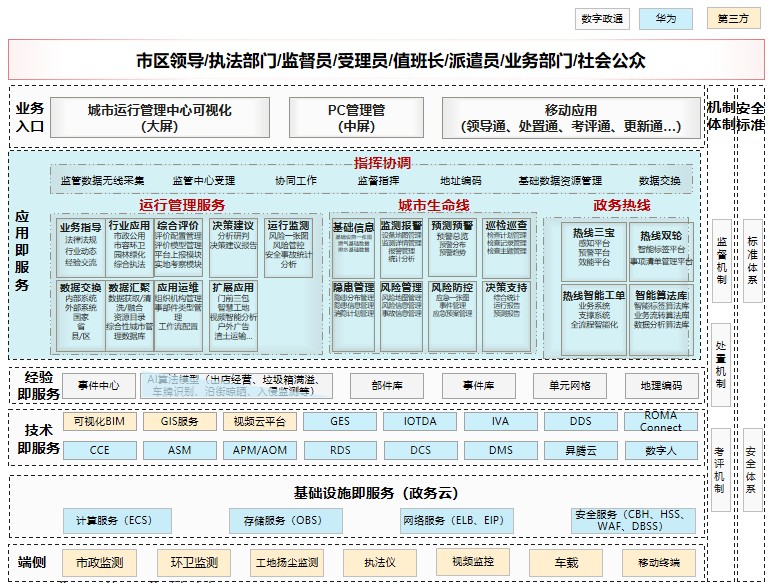Select the 可视化BIM service box
This screenshot has height=583, width=771.
coord(99,422)
